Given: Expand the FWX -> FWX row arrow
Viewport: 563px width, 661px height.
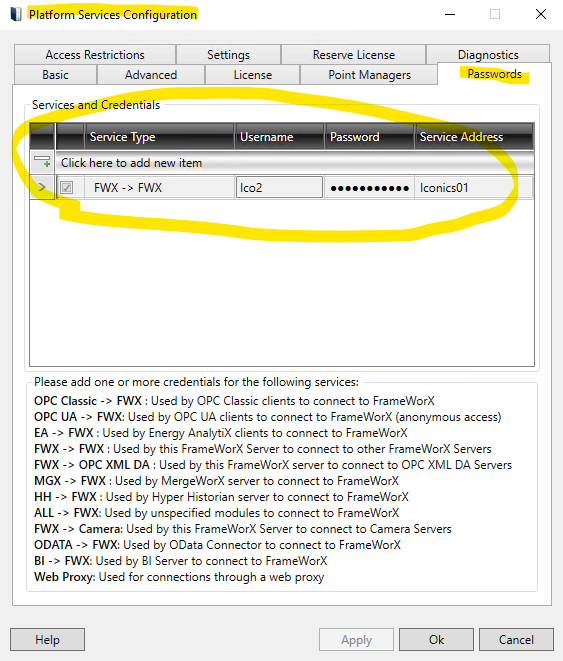Looking at the screenshot, I should click(42, 187).
